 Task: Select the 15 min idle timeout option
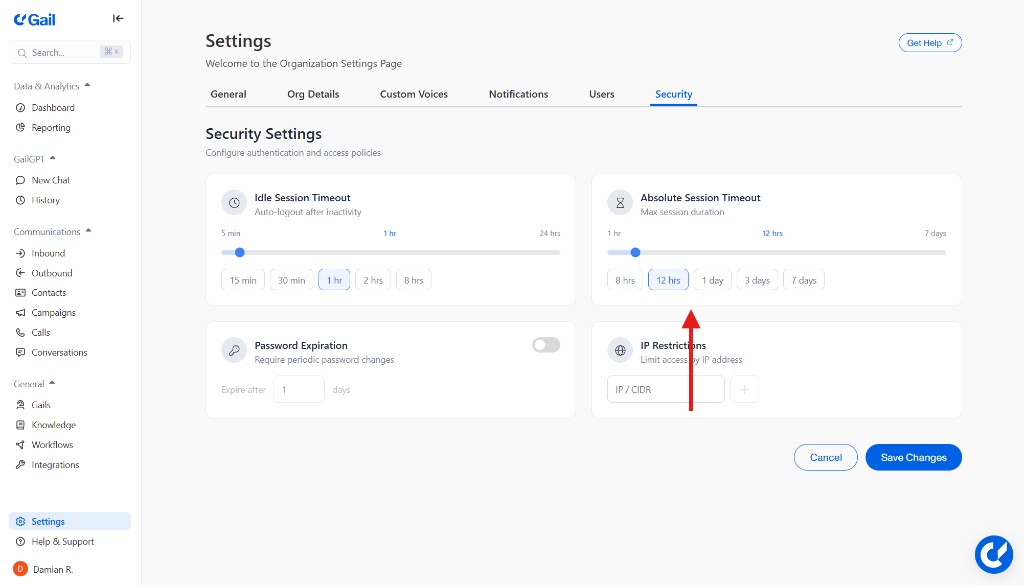[243, 281]
